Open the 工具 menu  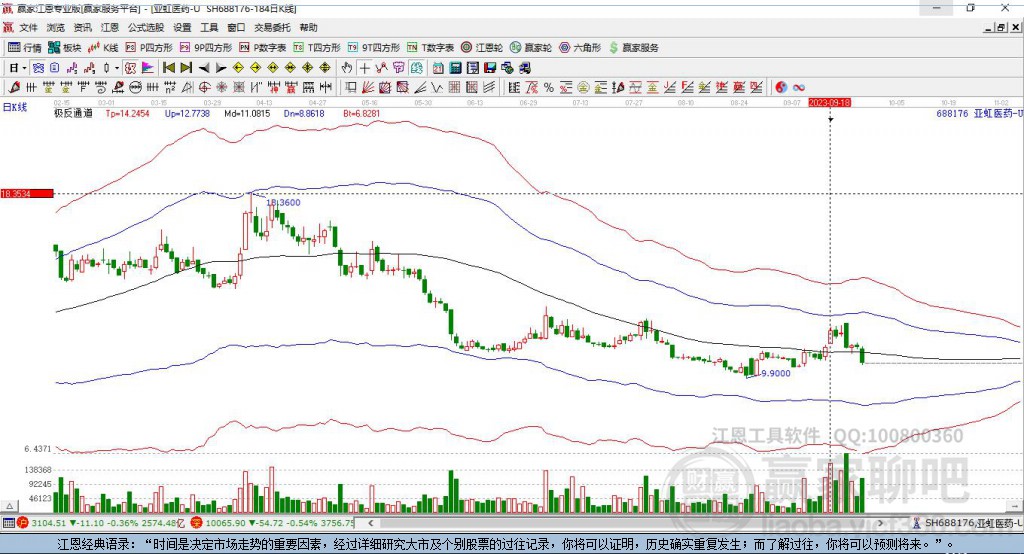tap(209, 27)
